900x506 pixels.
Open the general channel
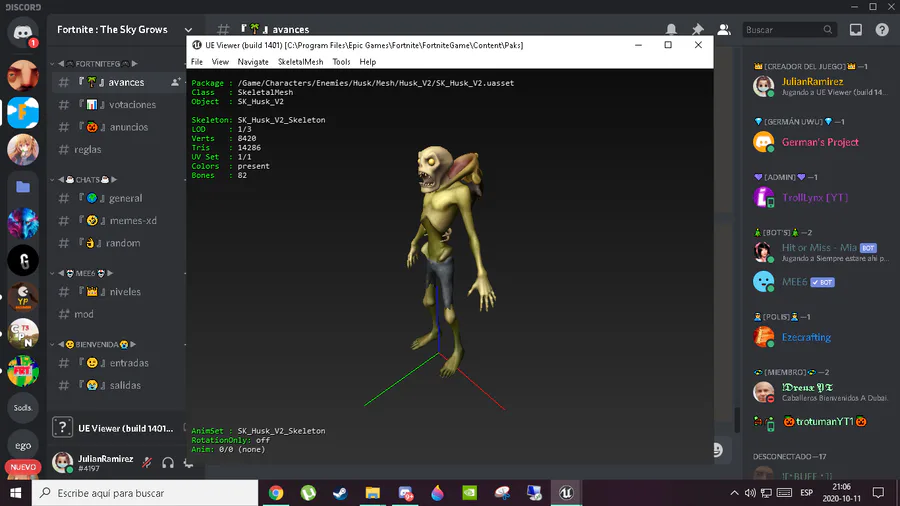click(x=118, y=198)
